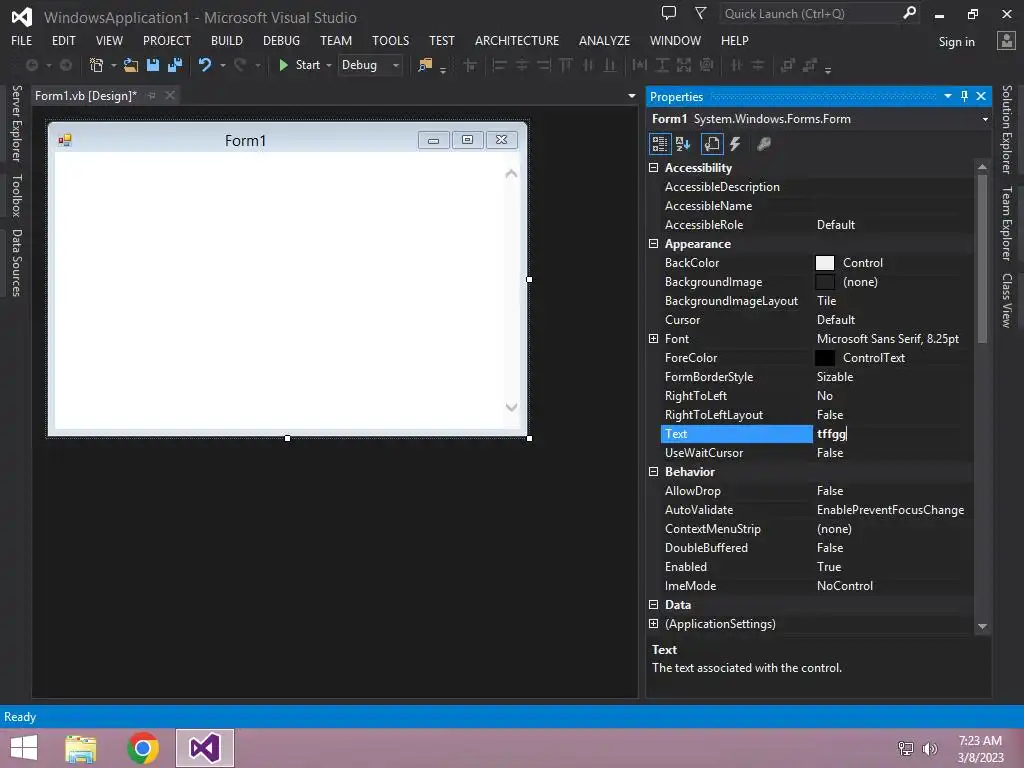1024x768 pixels.
Task: Open Chrome from the taskbar
Action: click(143, 748)
